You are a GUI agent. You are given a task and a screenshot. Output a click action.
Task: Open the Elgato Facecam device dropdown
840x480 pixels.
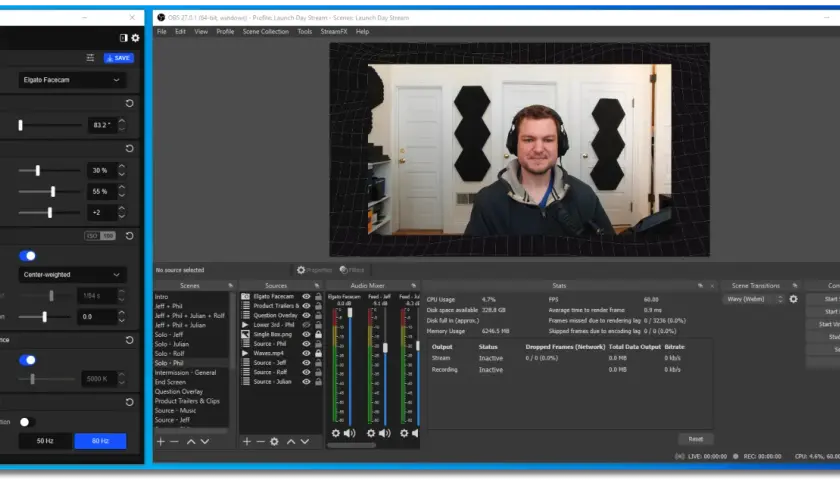click(x=72, y=80)
